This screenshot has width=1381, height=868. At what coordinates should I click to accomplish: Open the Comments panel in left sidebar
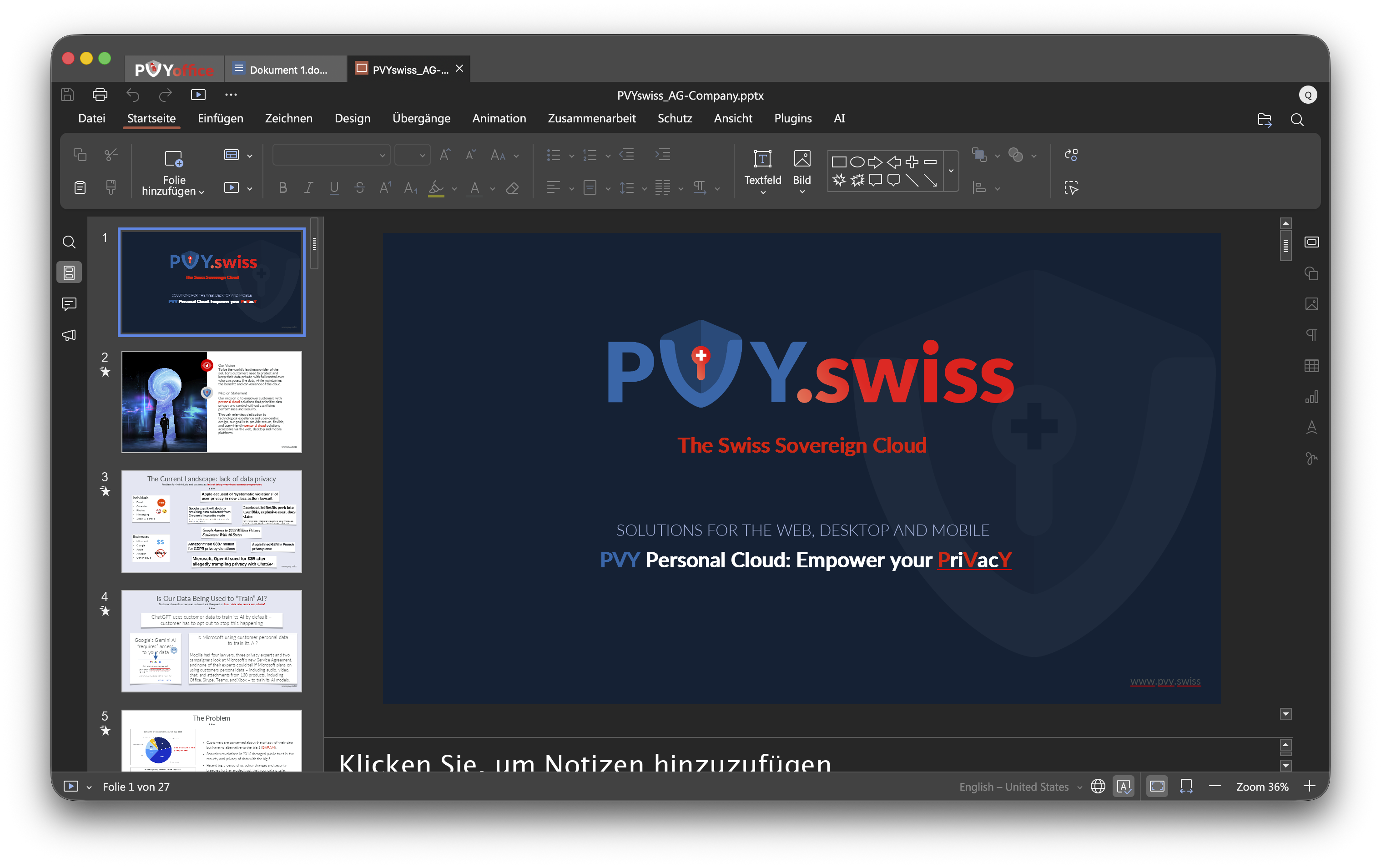pyautogui.click(x=69, y=304)
